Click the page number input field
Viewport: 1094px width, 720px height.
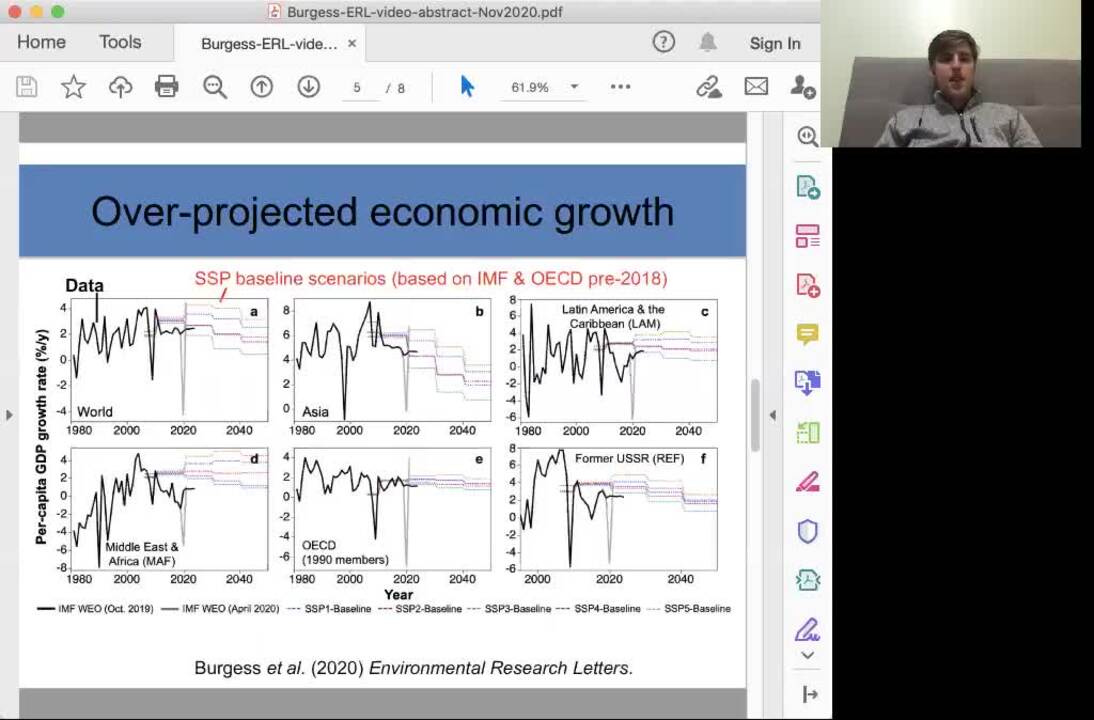coord(357,88)
